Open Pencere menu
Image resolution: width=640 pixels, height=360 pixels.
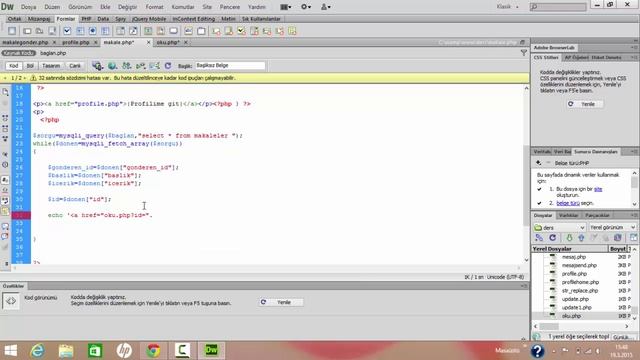230,7
